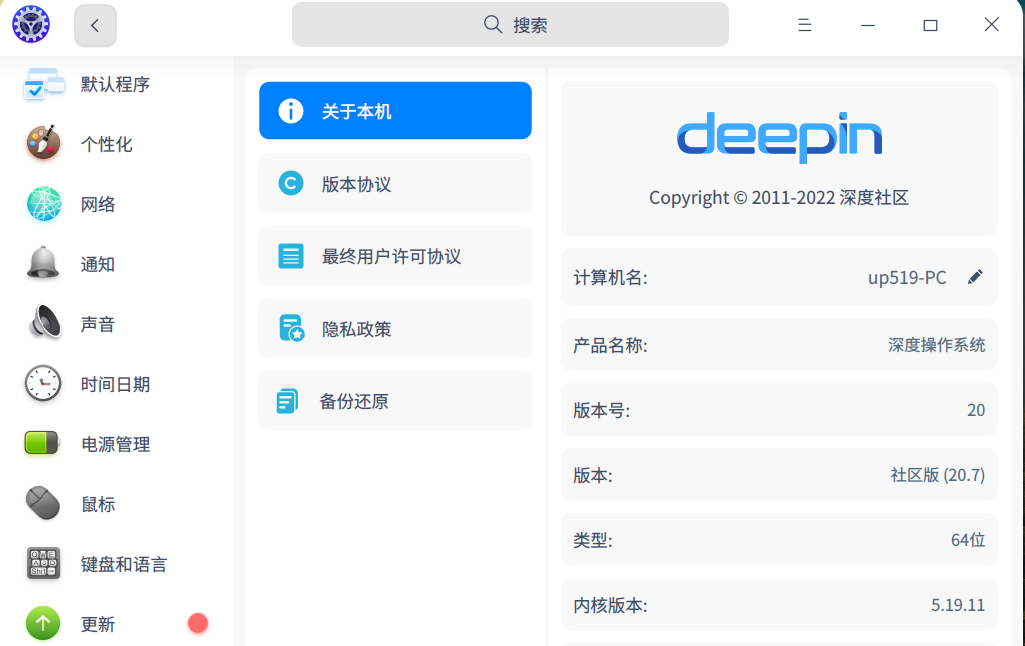Open the 备份还原 page
This screenshot has width=1025, height=646.
click(395, 401)
